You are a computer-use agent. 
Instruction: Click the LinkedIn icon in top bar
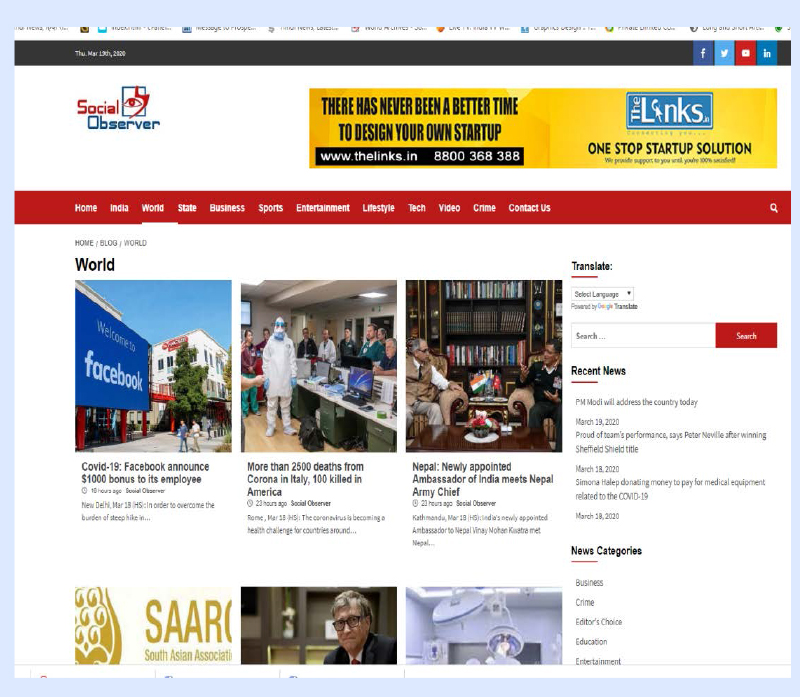[x=767, y=53]
